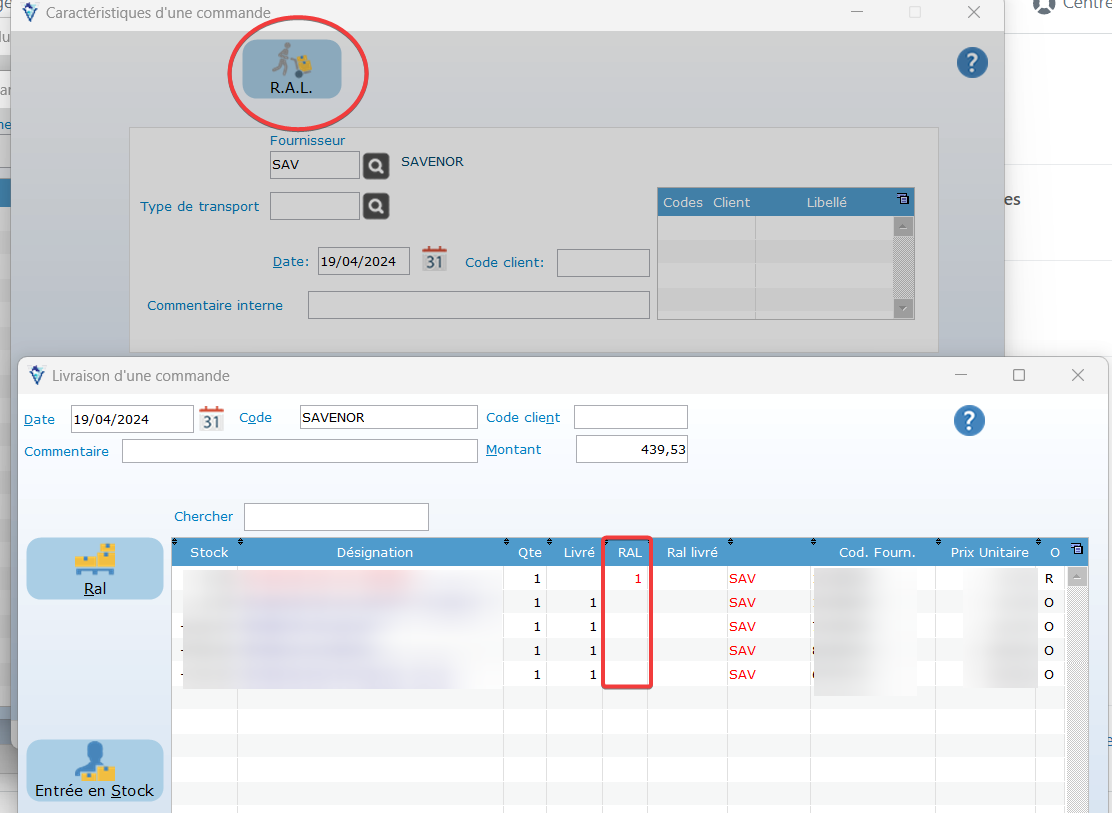The image size is (1112, 813).
Task: Click the Ral button with pallet icon
Action: coord(95,568)
